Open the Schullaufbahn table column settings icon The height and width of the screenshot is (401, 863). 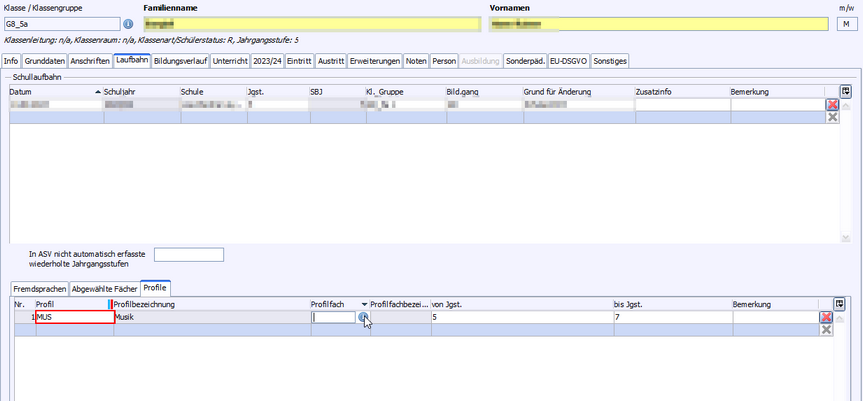point(845,92)
